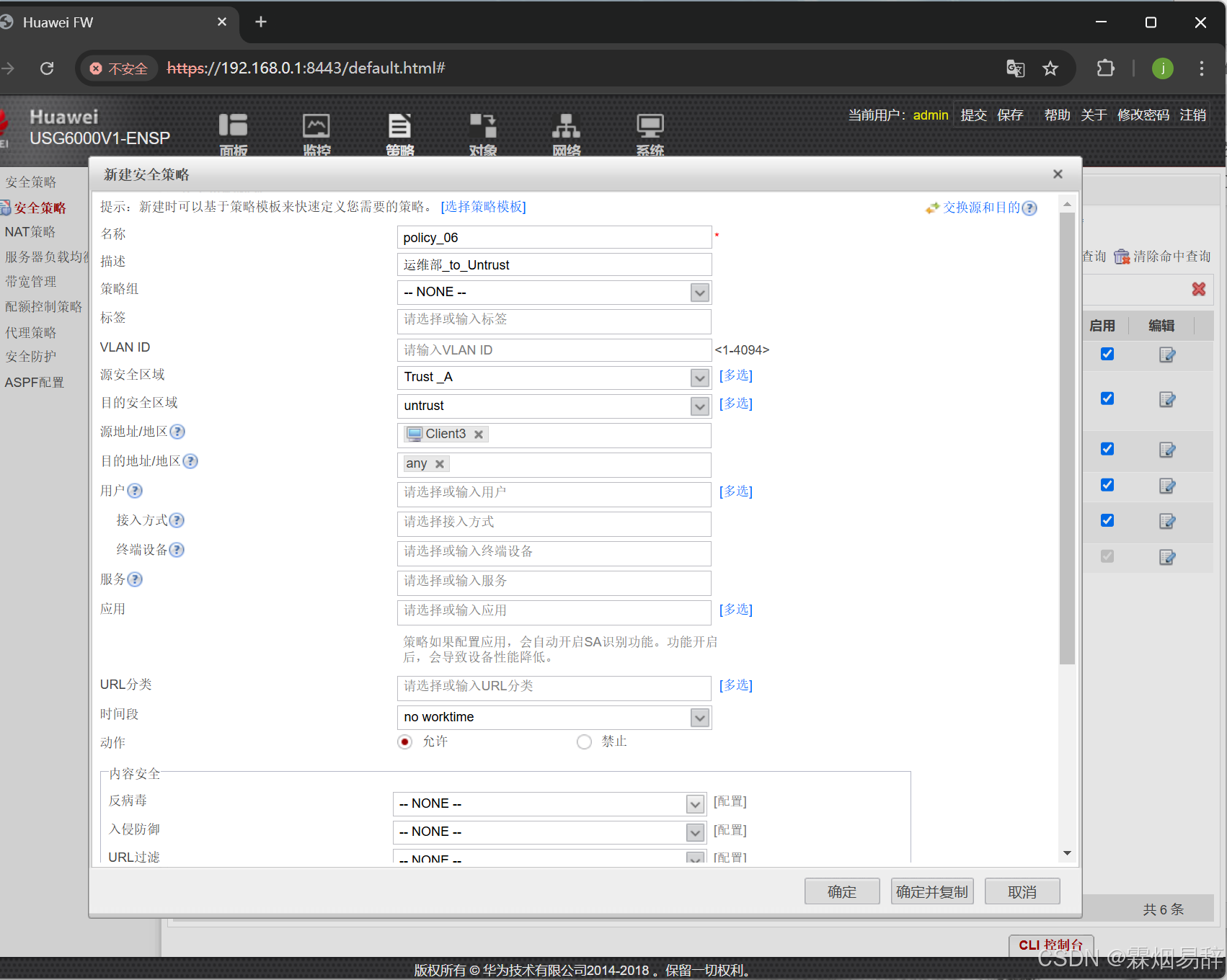Expand the 反病毒 NONE dropdown
The height and width of the screenshot is (980, 1227).
695,804
